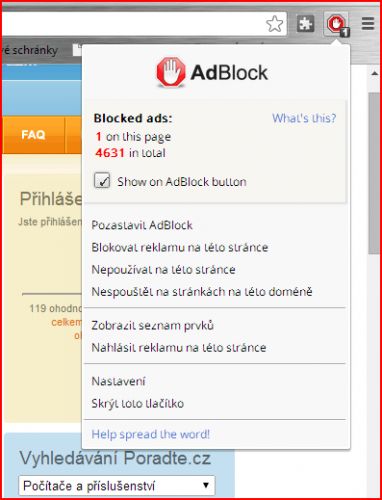The image size is (382, 500).
Task: Expand the Počítače a příslušenství dropdown
Action: [117, 485]
